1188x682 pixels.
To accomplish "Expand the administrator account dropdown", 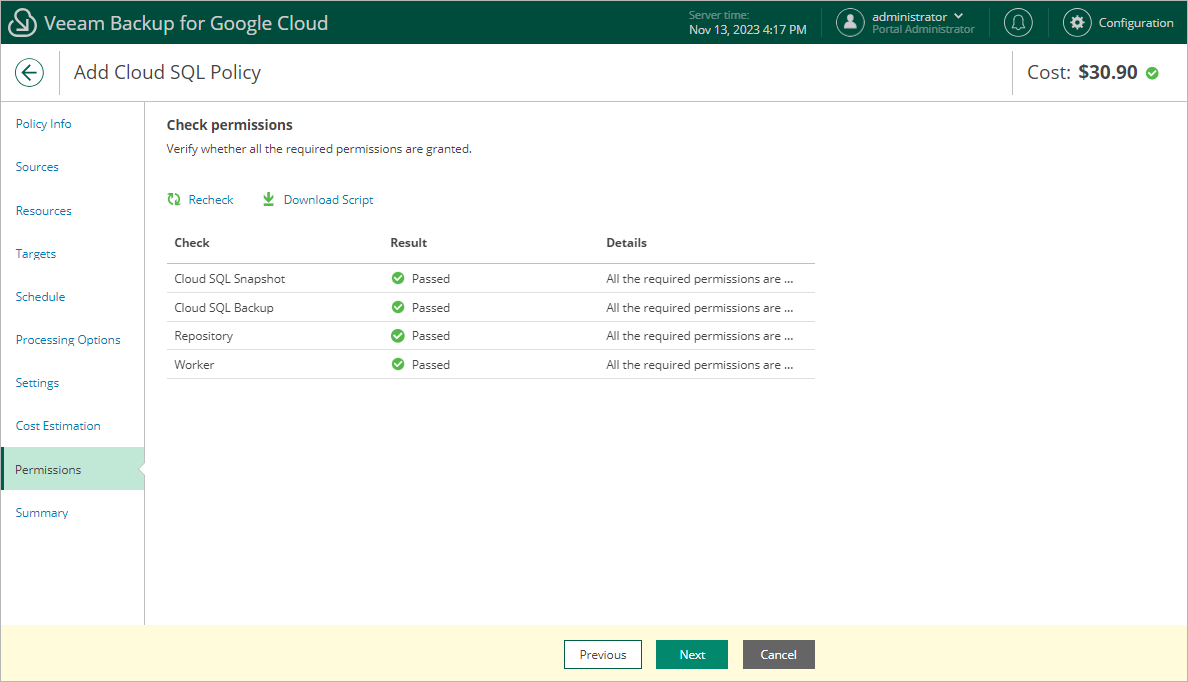I will tap(958, 16).
